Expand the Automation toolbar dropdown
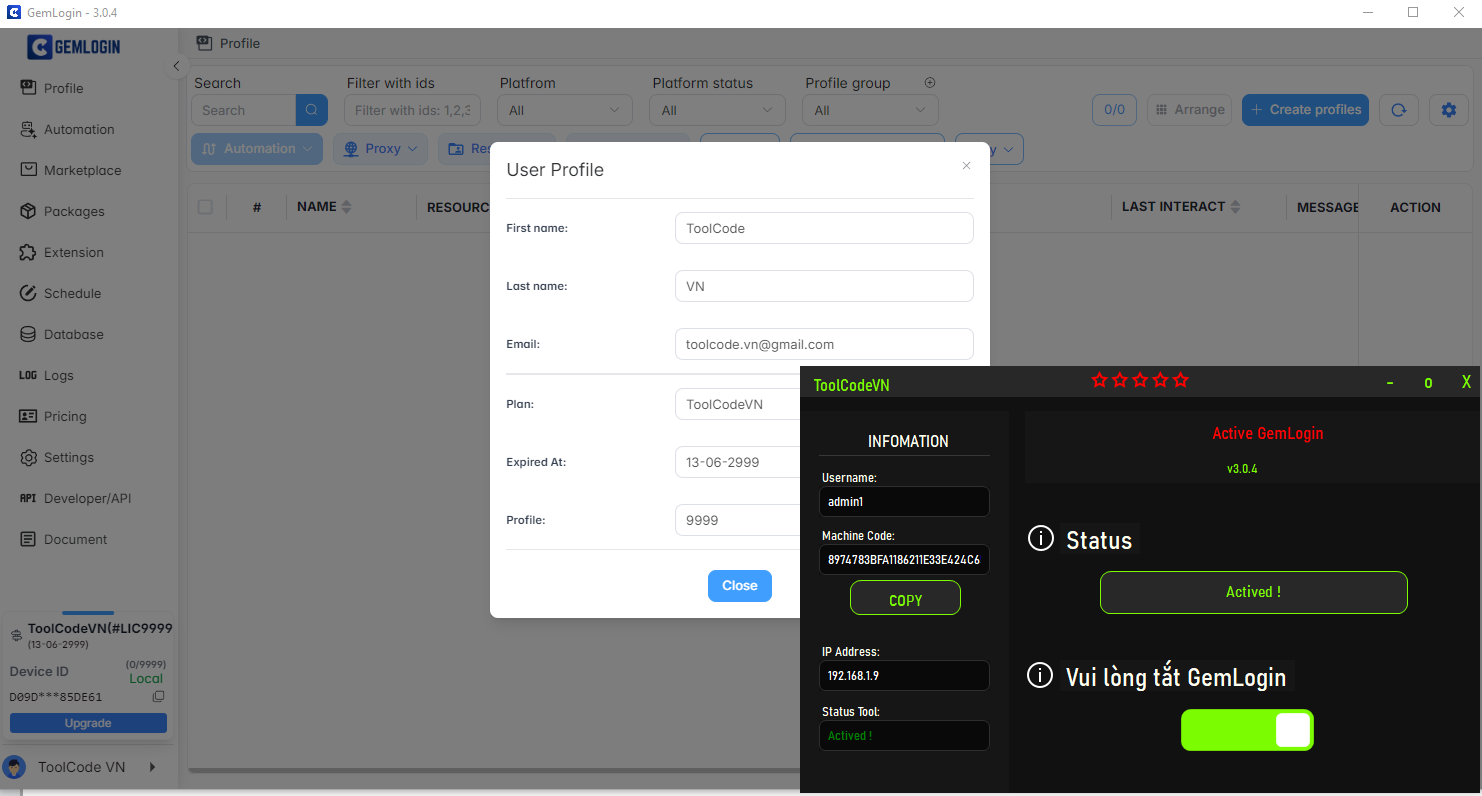This screenshot has height=796, width=1482. 257,149
